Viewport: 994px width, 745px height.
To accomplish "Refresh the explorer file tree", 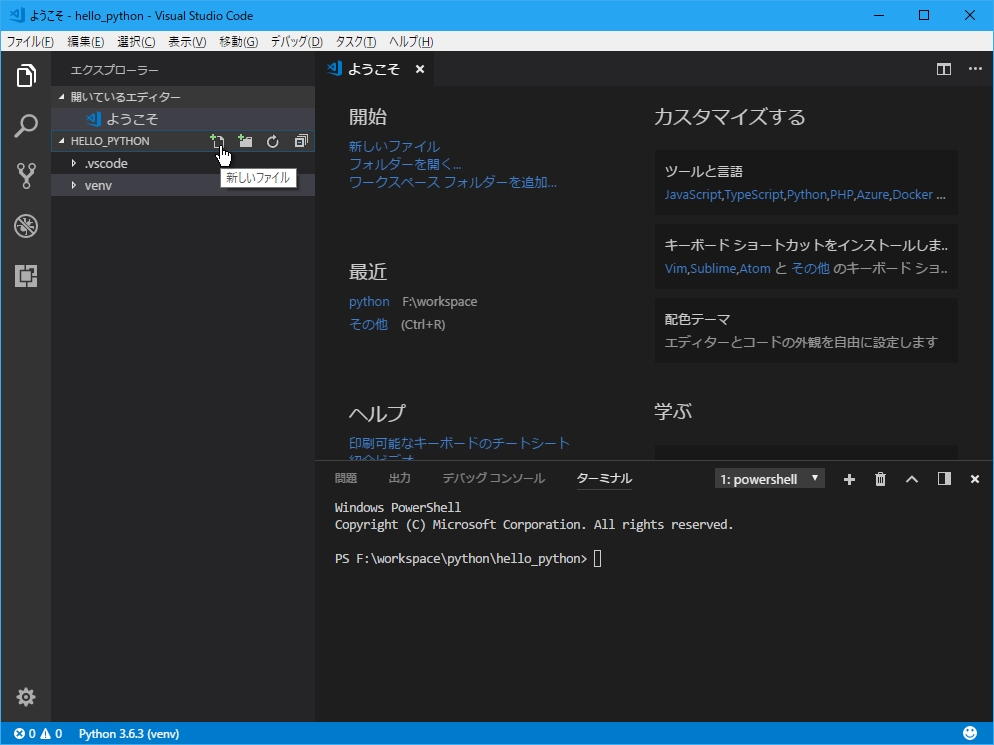I will [x=273, y=141].
